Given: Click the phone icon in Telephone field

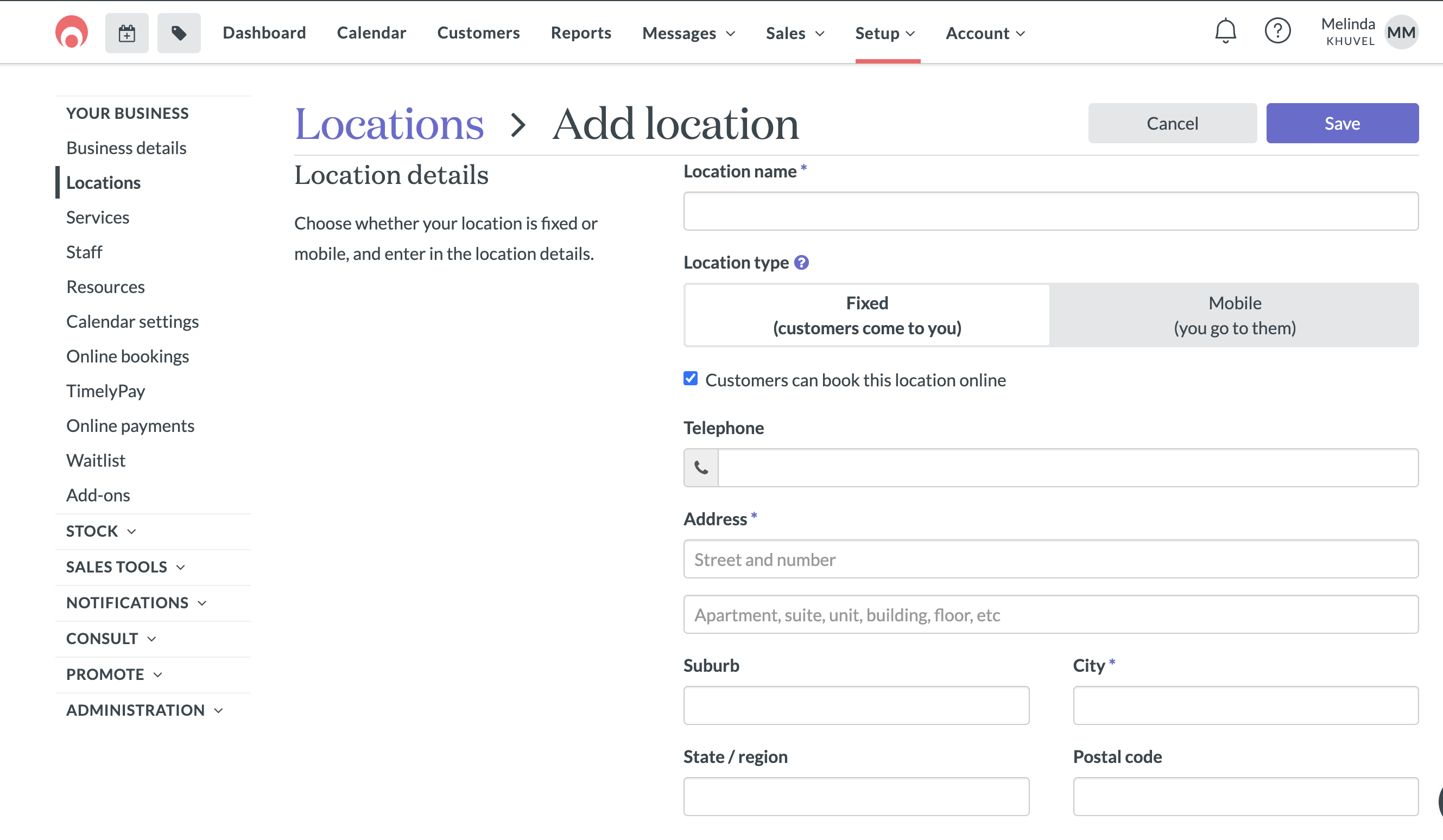Looking at the screenshot, I should pyautogui.click(x=700, y=468).
